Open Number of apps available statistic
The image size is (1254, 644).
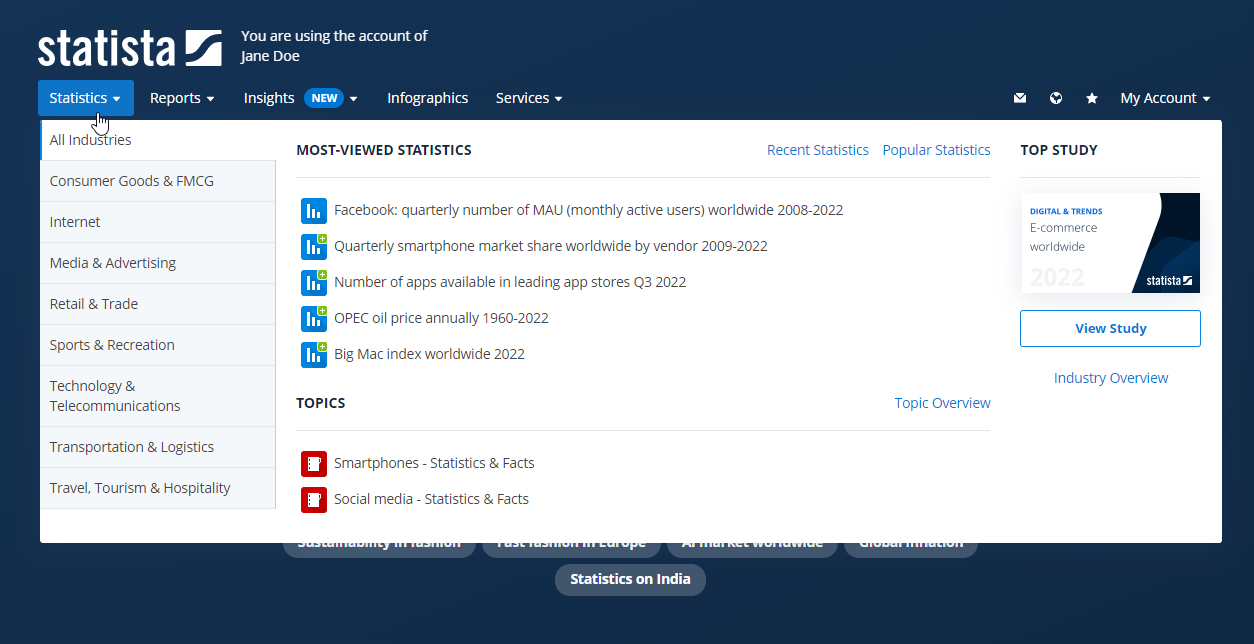[510, 282]
